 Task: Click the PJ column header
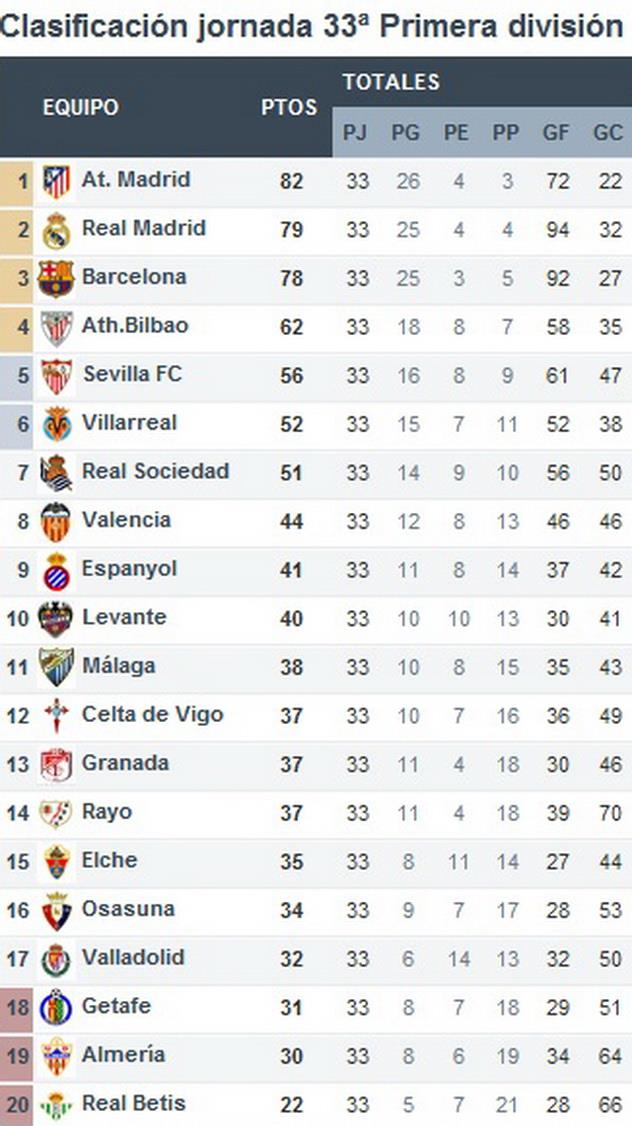pos(355,133)
